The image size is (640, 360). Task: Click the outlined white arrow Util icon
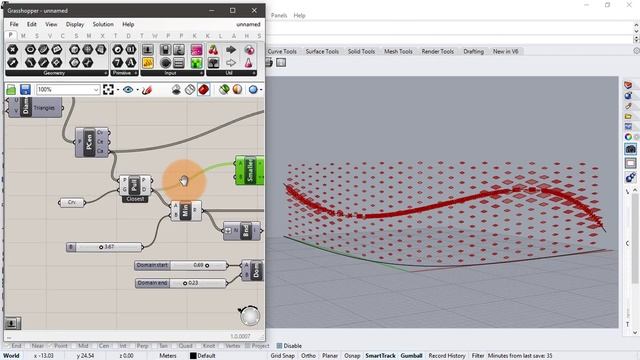pos(231,63)
